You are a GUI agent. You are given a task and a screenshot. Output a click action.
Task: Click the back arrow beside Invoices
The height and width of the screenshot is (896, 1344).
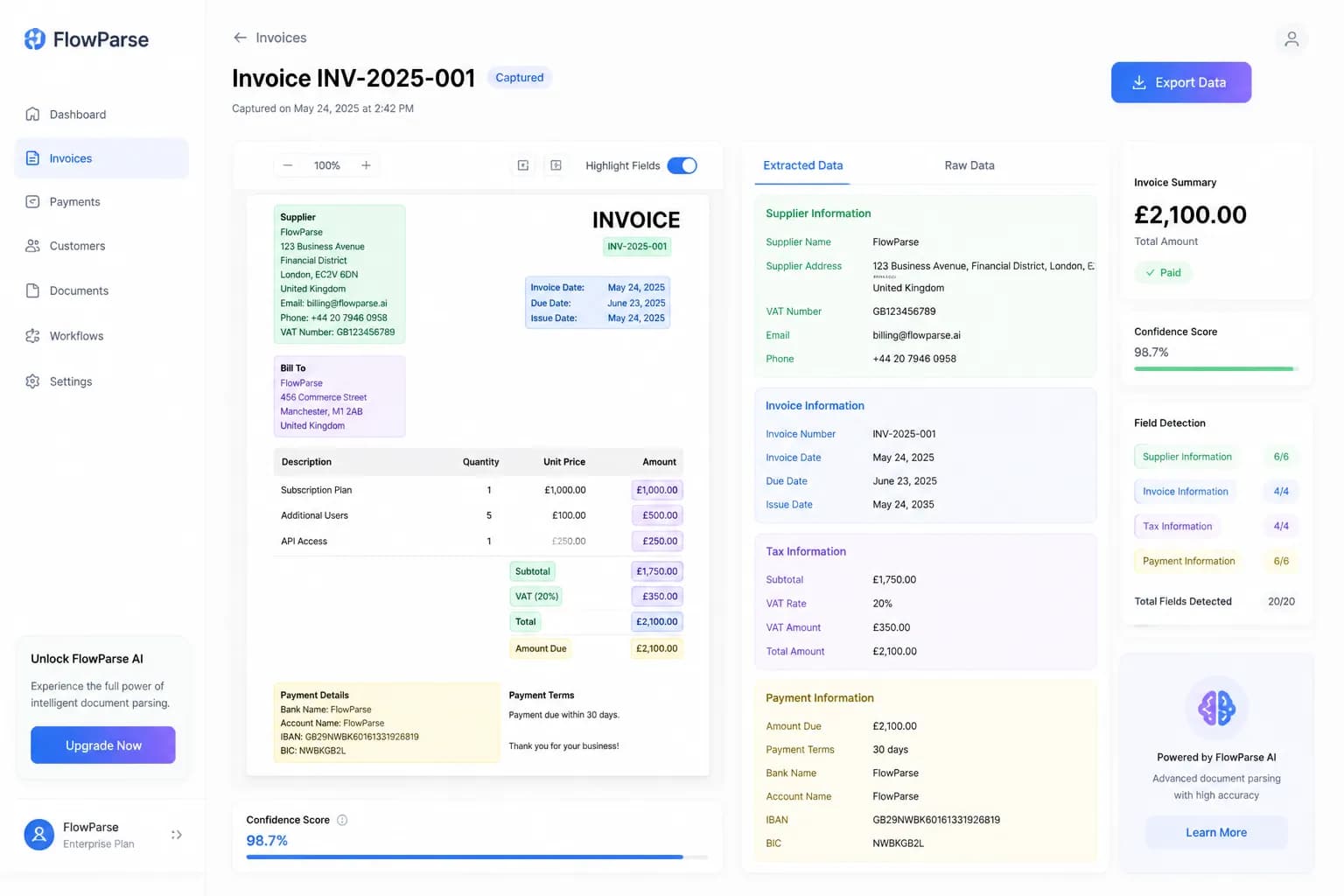click(240, 38)
